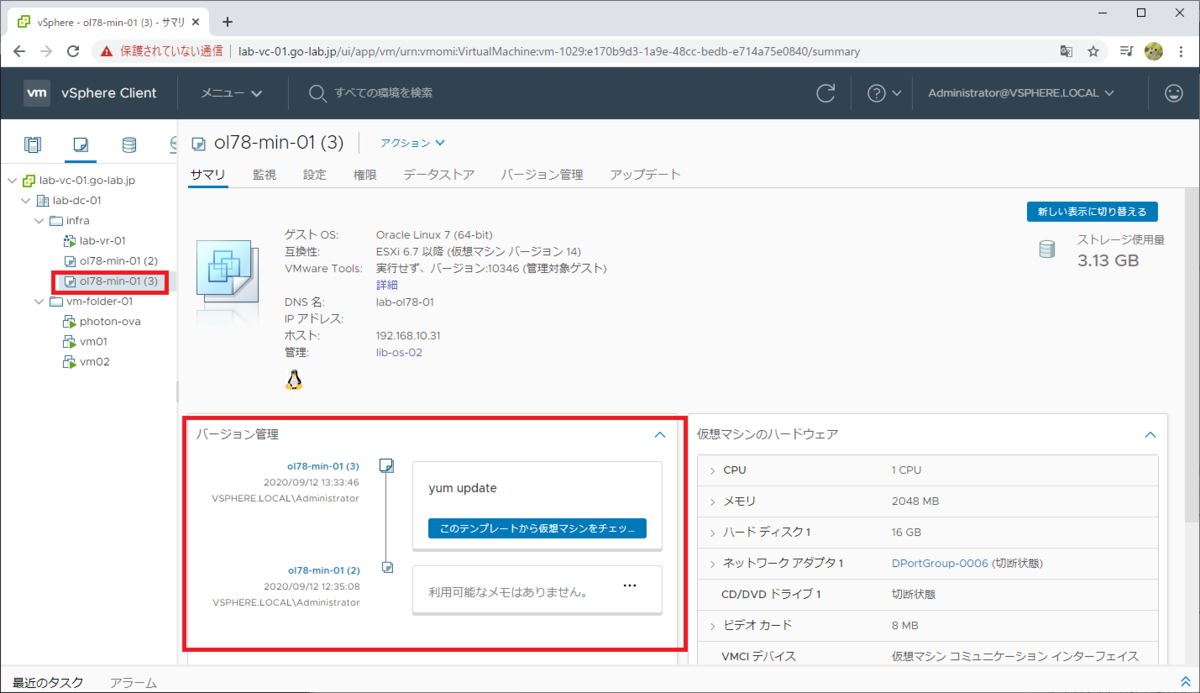Expand the CPU hardware row

(712, 470)
